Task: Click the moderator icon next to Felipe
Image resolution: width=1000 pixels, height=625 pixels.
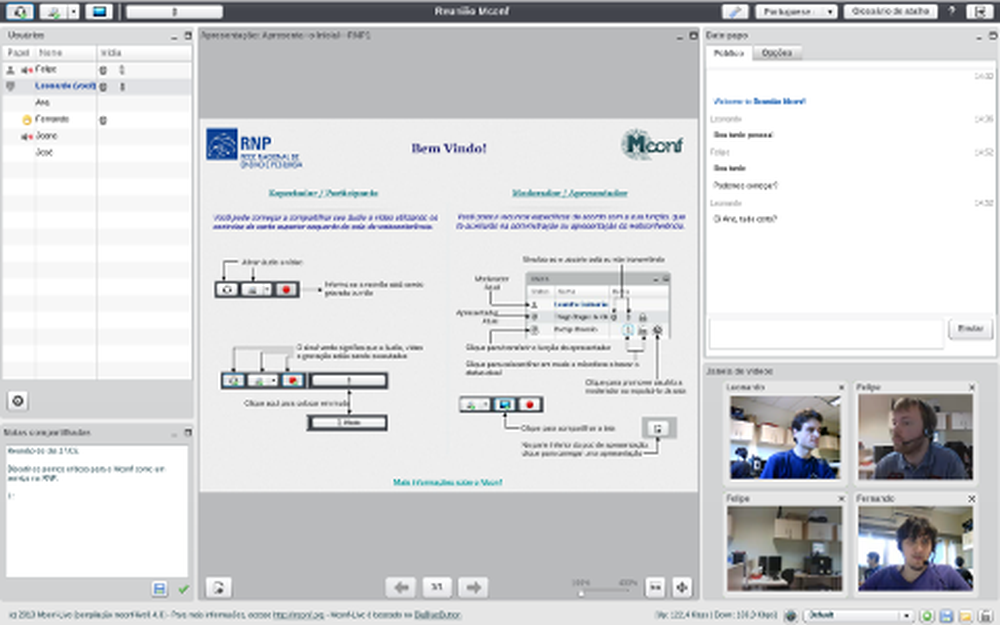Action: pos(10,70)
